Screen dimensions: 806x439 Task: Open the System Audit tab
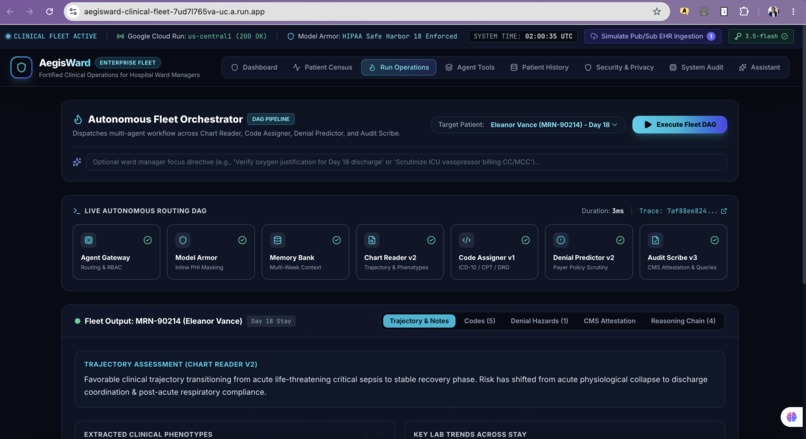coord(696,67)
